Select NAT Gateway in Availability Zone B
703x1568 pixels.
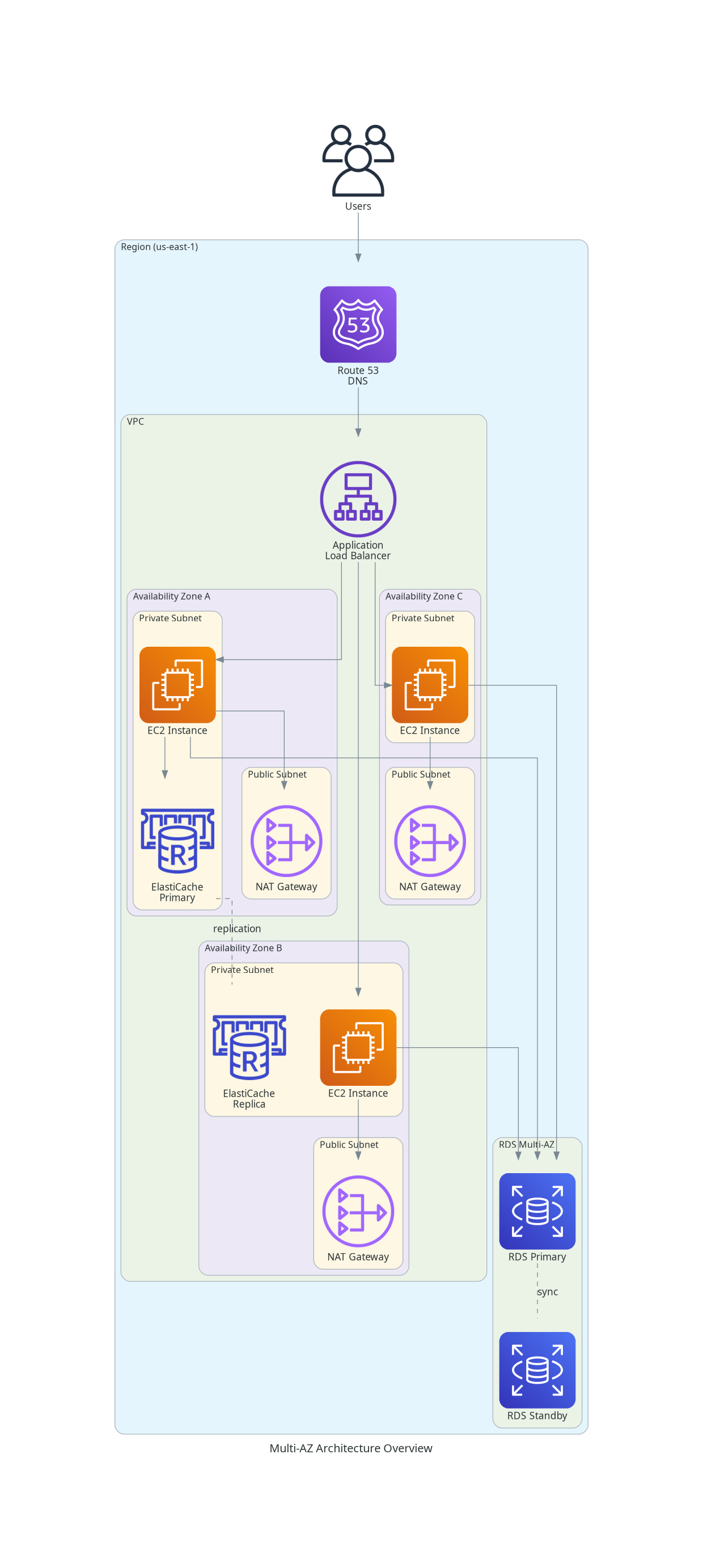tap(358, 1211)
